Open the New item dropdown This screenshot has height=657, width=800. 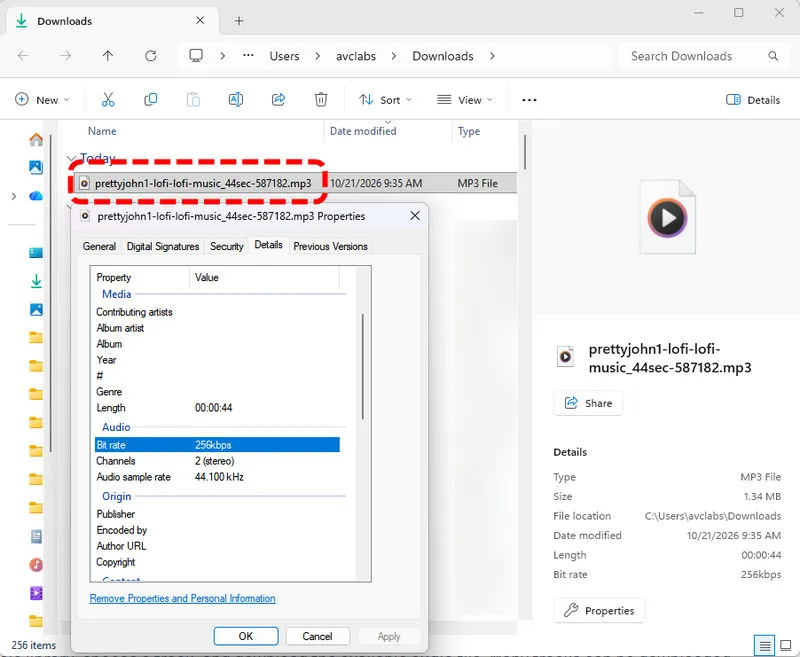coord(42,100)
